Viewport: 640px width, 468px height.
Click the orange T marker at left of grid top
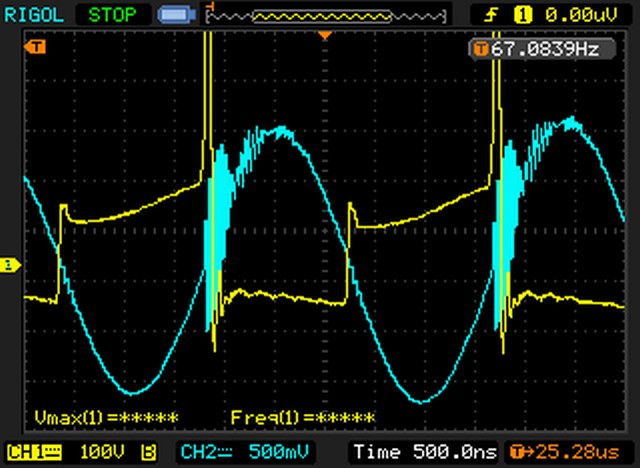coord(36,46)
